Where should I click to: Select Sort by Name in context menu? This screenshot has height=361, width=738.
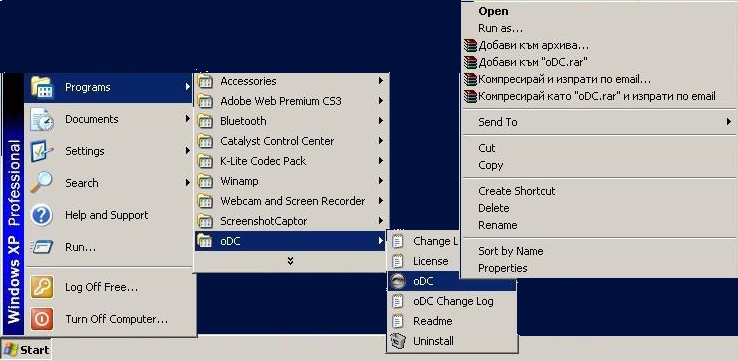(510, 251)
